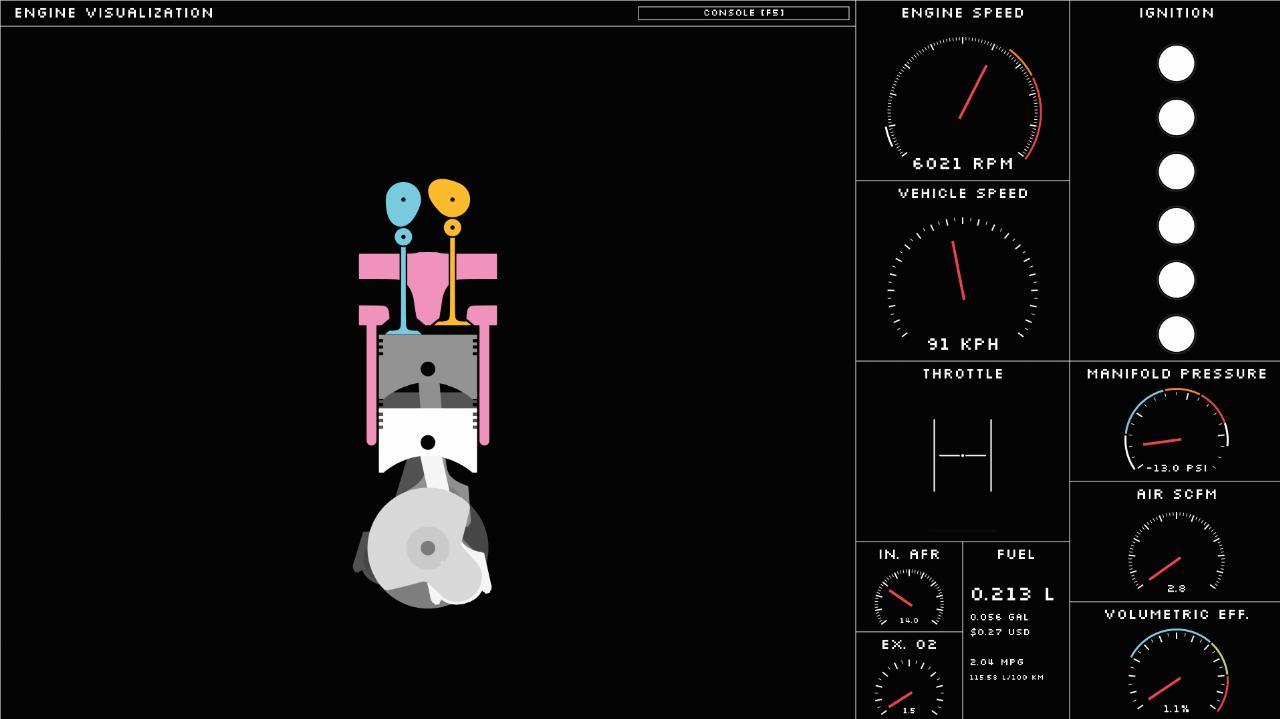Click the EX. O2 gauge
The height and width of the screenshot is (719, 1280).
click(908, 688)
